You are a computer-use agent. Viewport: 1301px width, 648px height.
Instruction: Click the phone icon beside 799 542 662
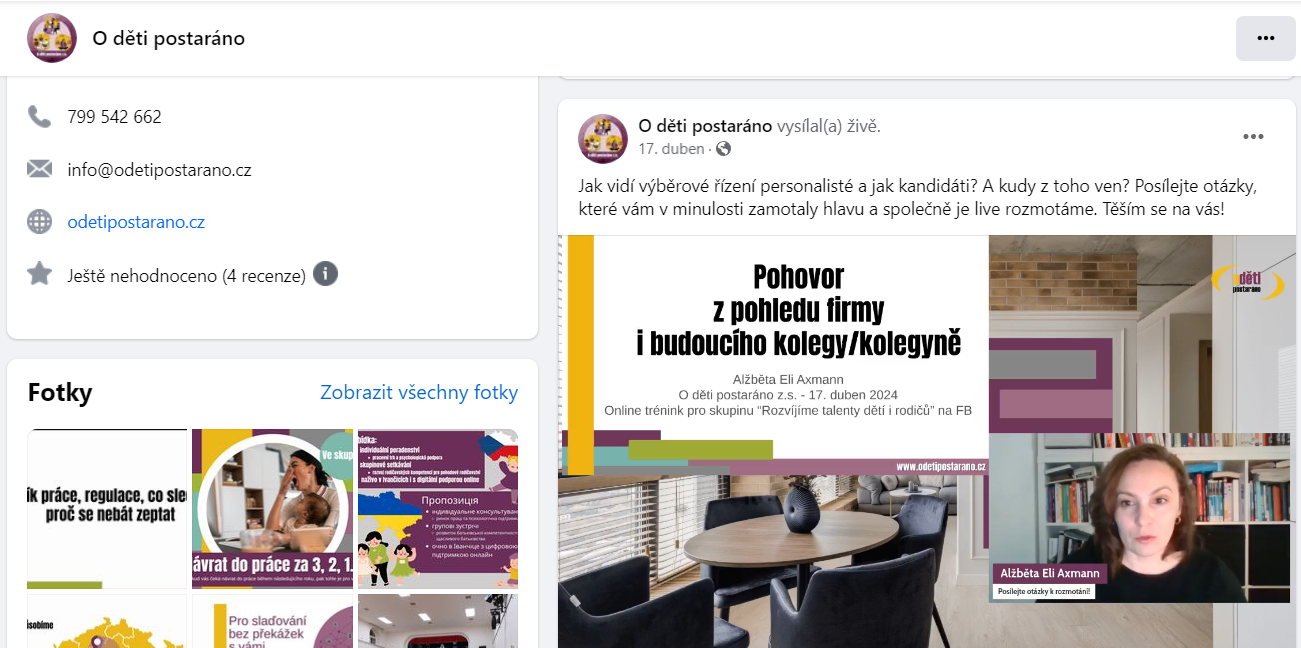pos(39,117)
